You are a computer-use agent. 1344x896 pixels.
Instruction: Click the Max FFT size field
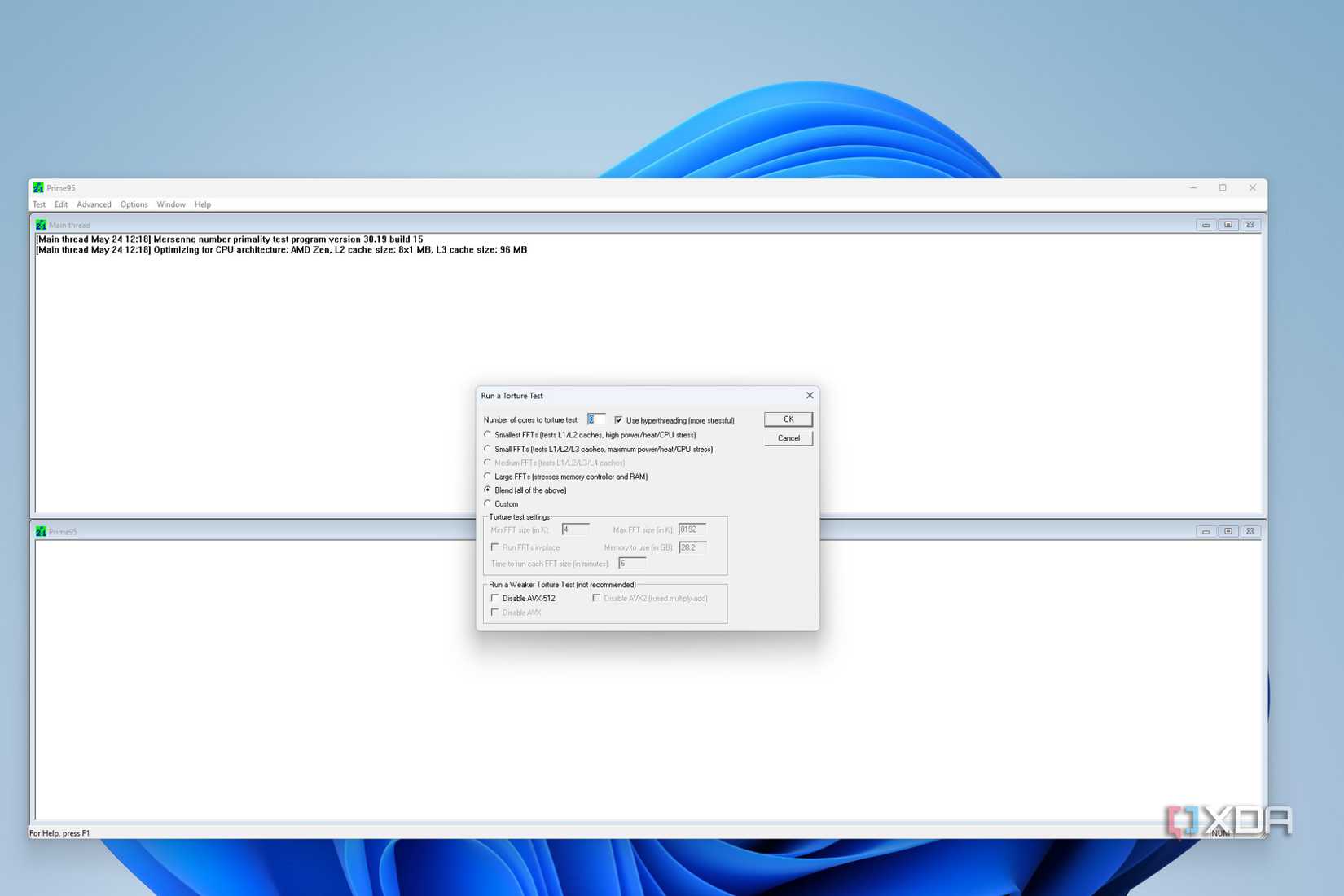(x=692, y=529)
